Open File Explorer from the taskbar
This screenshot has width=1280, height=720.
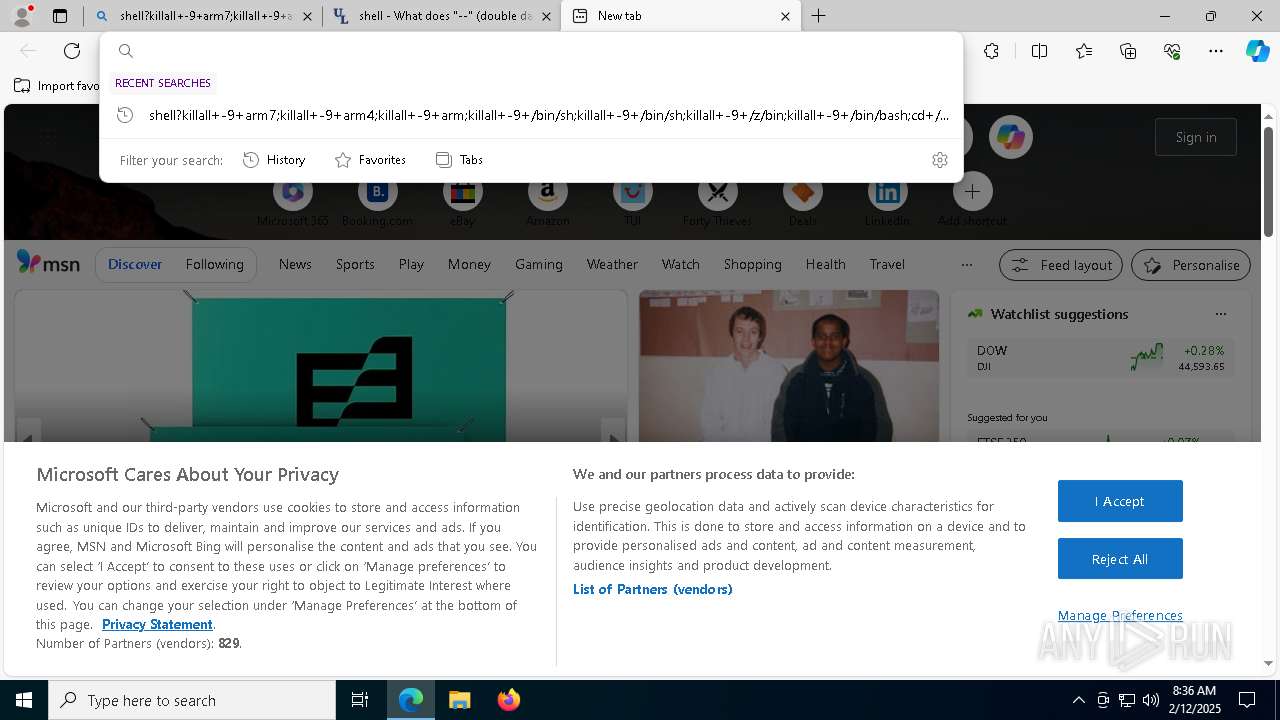point(459,700)
